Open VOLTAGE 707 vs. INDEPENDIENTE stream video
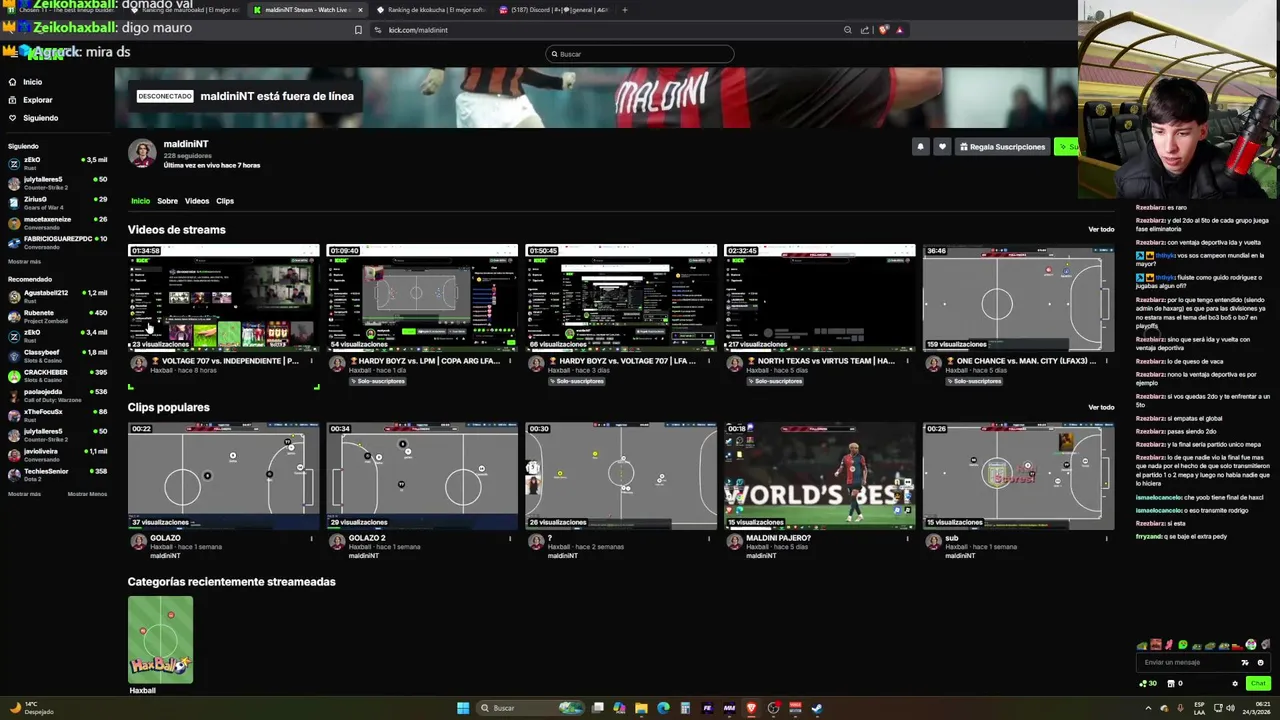This screenshot has height=720, width=1280. (x=223, y=297)
